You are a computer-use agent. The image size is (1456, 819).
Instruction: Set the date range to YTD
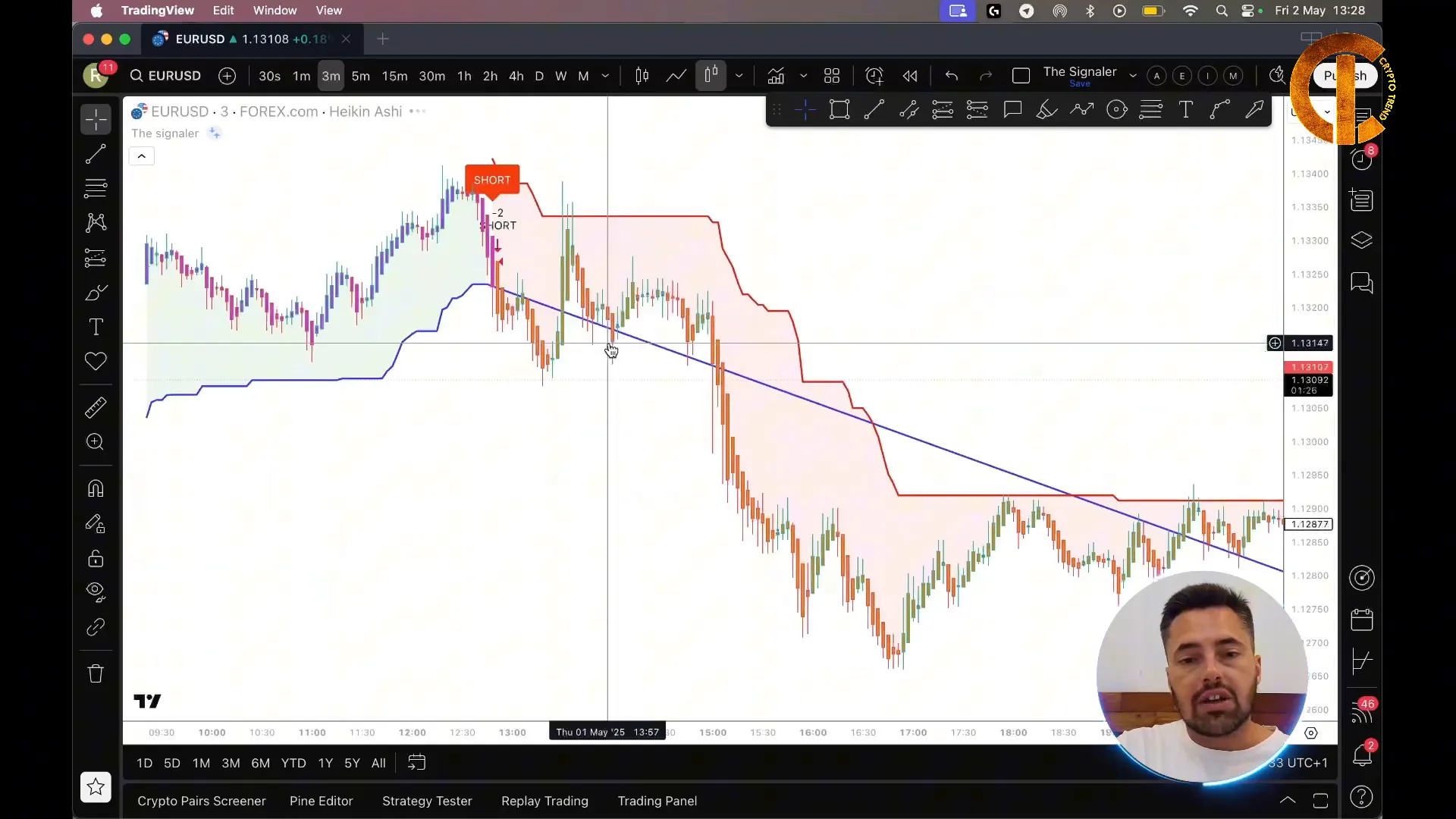(293, 763)
